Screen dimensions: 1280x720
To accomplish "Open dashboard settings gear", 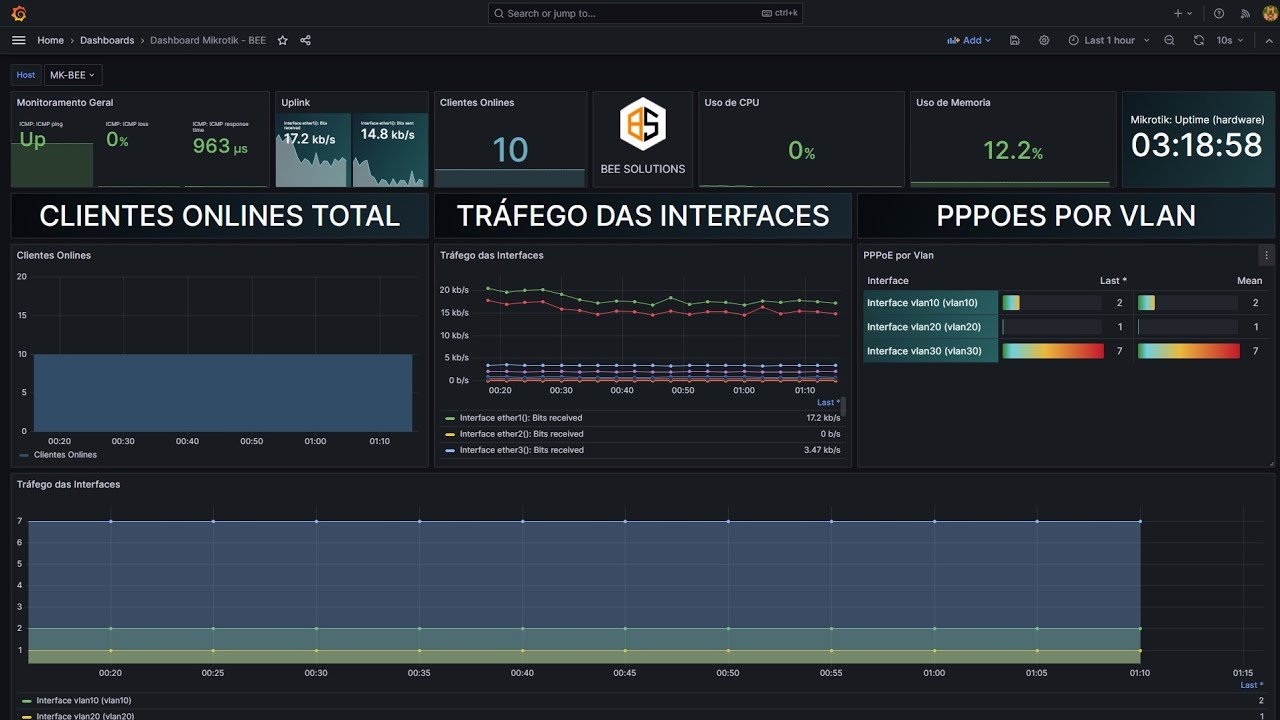I will pos(1044,40).
